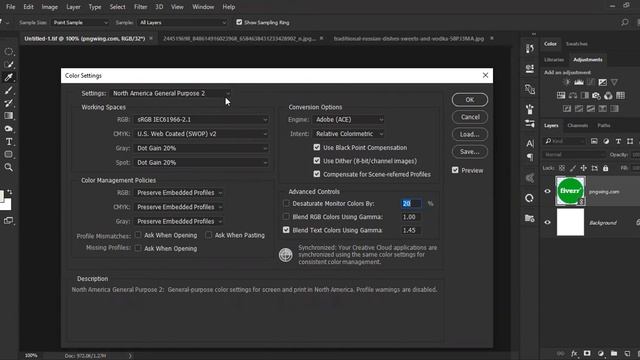Open Gray color management policy dropdown

pyautogui.click(x=179, y=221)
